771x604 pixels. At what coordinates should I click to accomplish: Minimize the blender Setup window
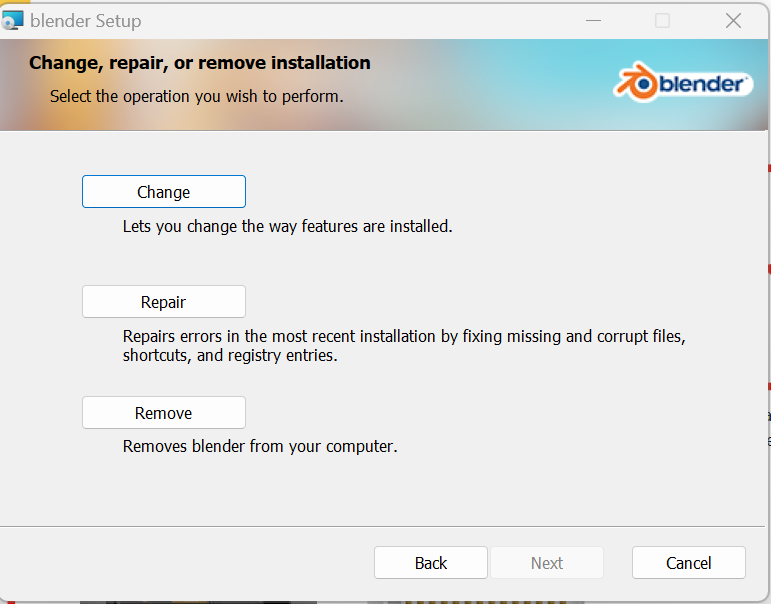(x=593, y=21)
